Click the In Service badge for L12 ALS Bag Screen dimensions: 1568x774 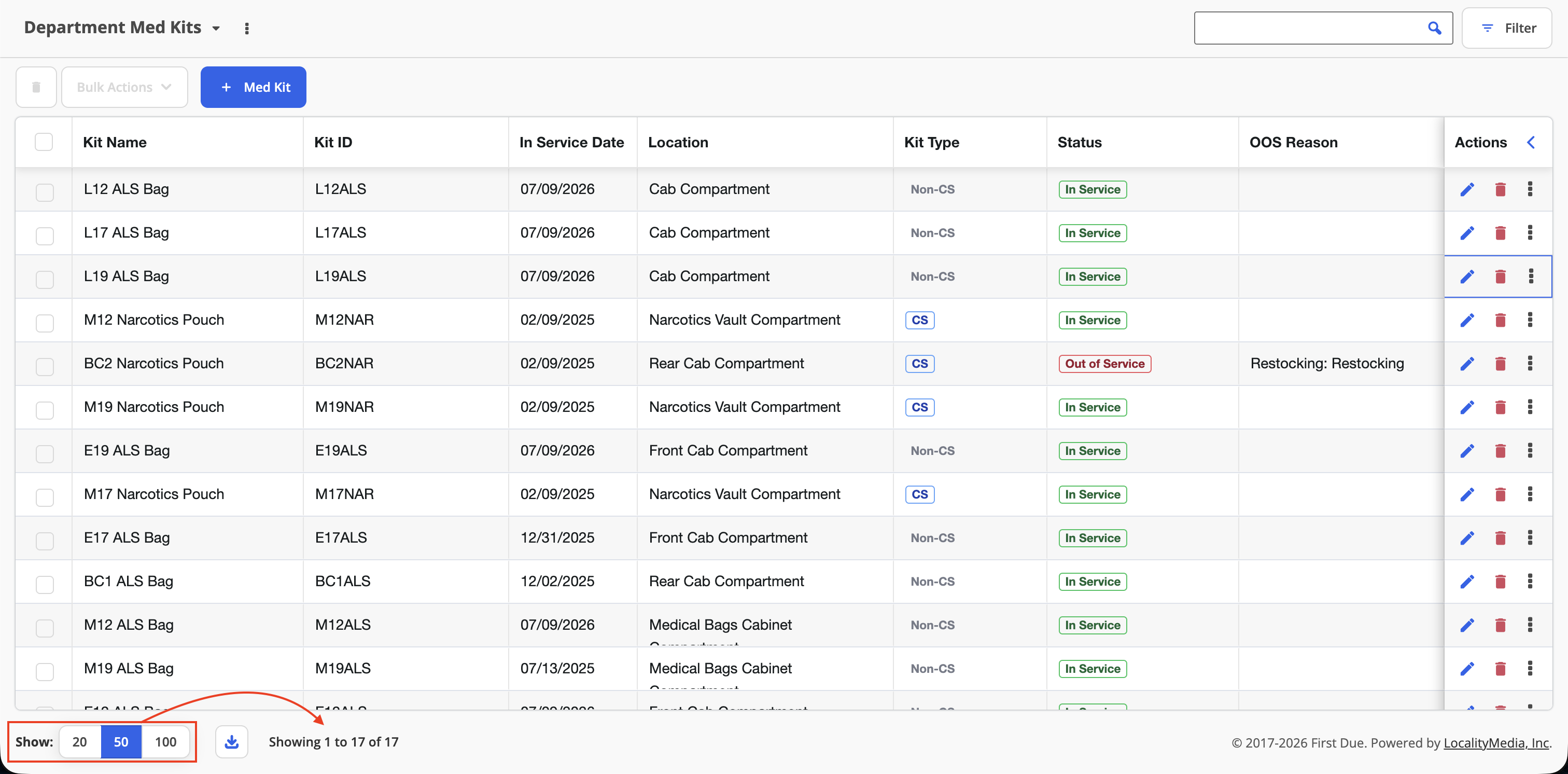pos(1093,189)
